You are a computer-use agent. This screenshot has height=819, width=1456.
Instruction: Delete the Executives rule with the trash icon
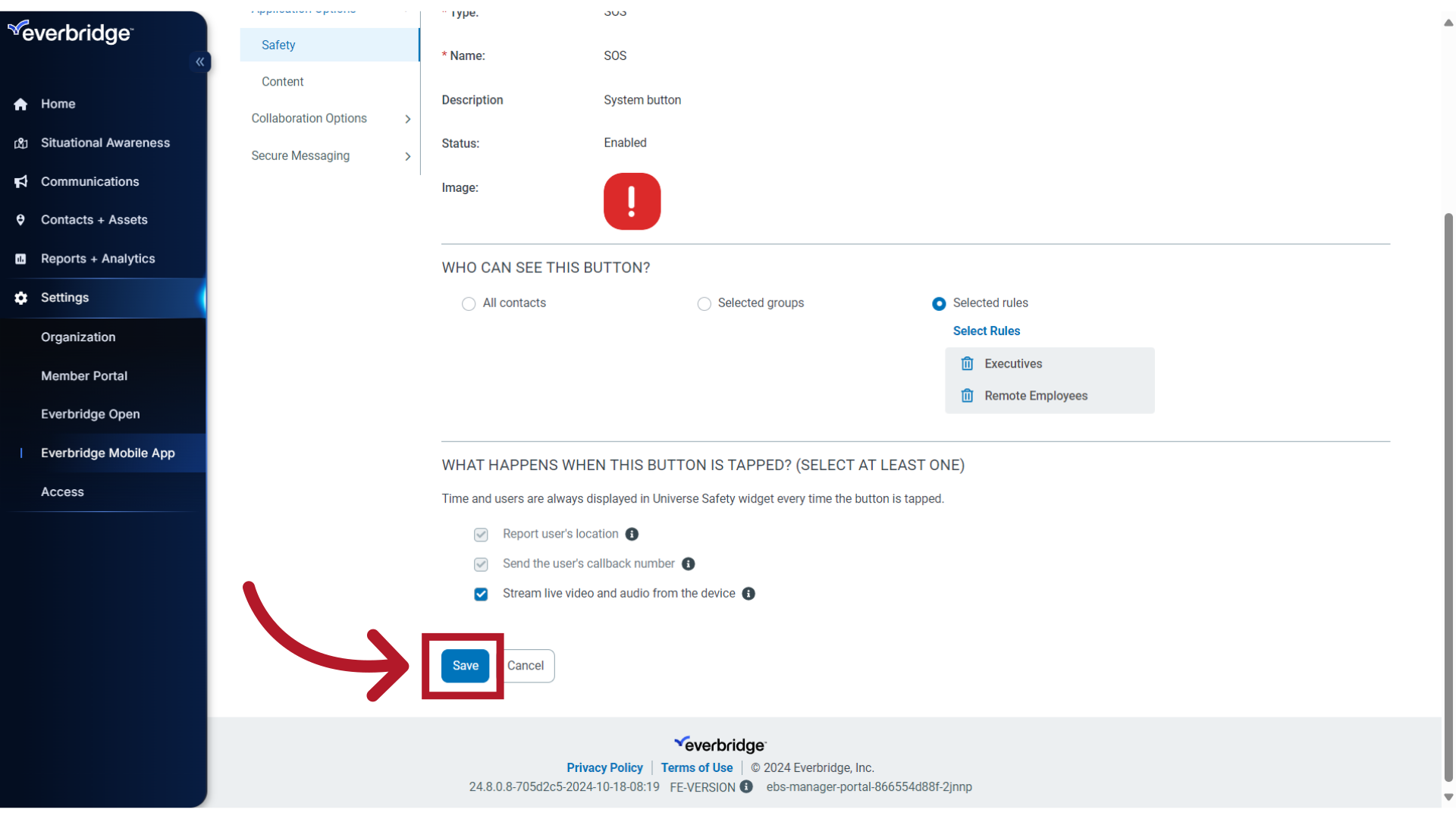(967, 363)
